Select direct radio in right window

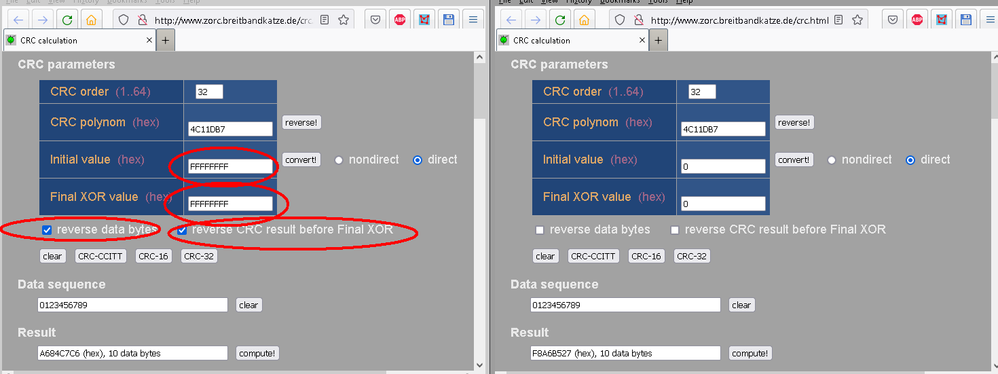click(911, 160)
